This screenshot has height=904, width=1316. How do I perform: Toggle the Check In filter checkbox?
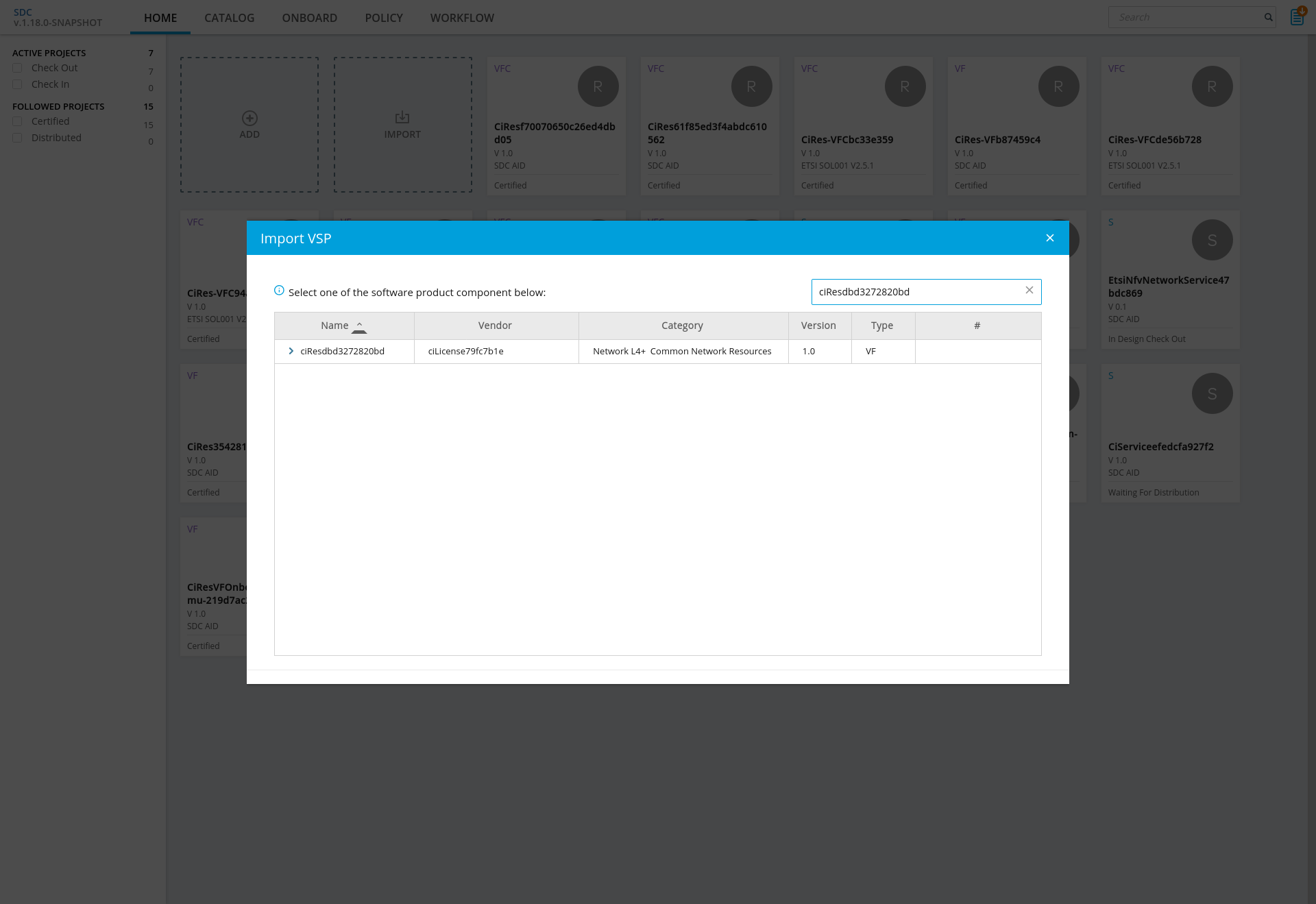[x=18, y=84]
